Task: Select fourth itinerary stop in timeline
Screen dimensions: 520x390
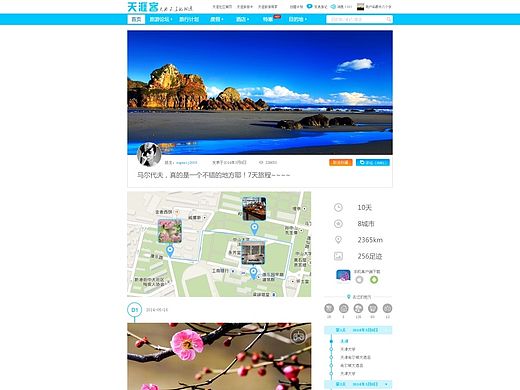Action: pyautogui.click(x=351, y=365)
